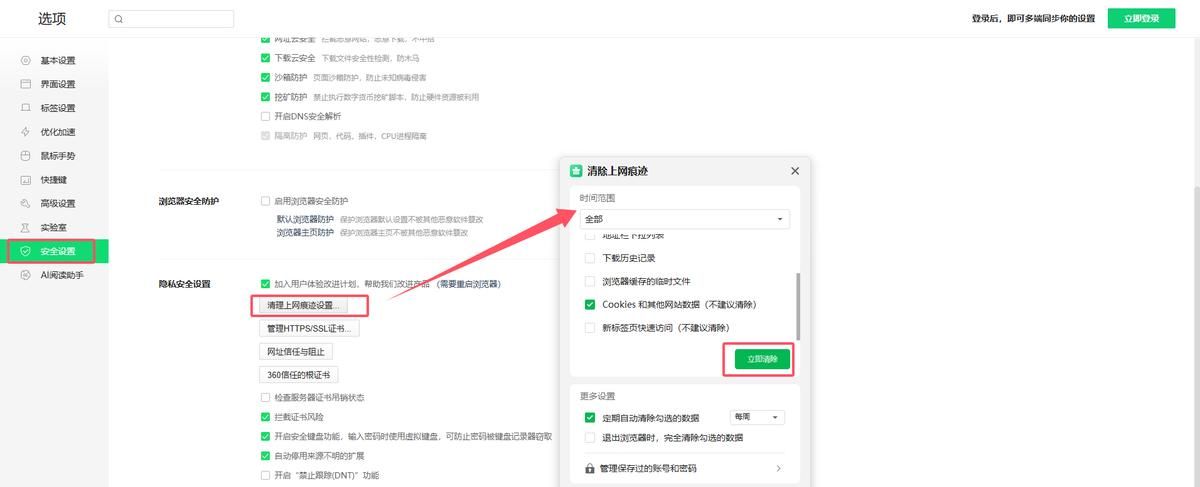Open 鼠标手势 in the sidebar
This screenshot has width=1200, height=487.
57,156
